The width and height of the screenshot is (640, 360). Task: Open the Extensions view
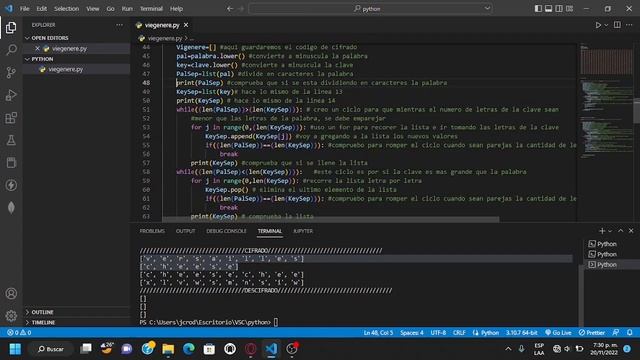click(x=11, y=118)
